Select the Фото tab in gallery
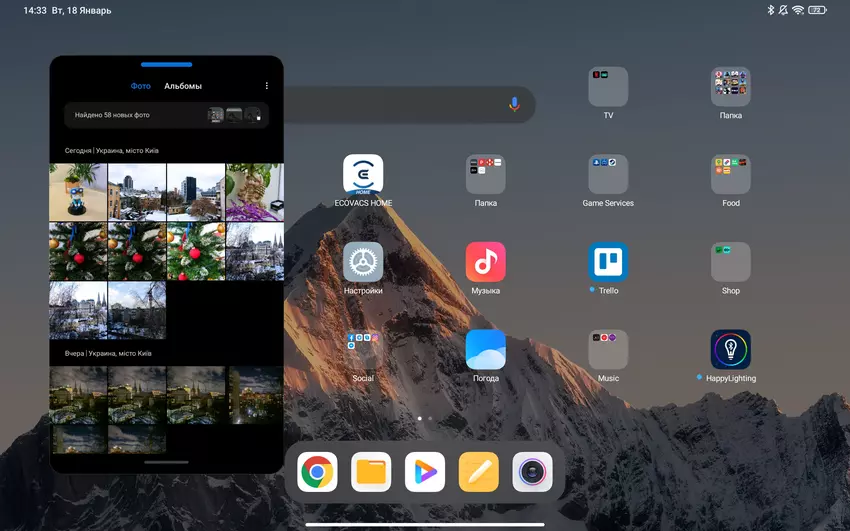This screenshot has height=531, width=850. pyautogui.click(x=140, y=86)
